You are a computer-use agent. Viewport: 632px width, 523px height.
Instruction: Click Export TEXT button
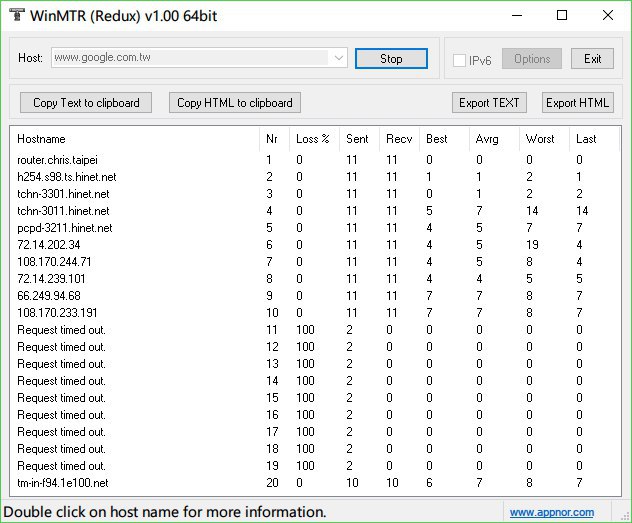click(x=489, y=102)
